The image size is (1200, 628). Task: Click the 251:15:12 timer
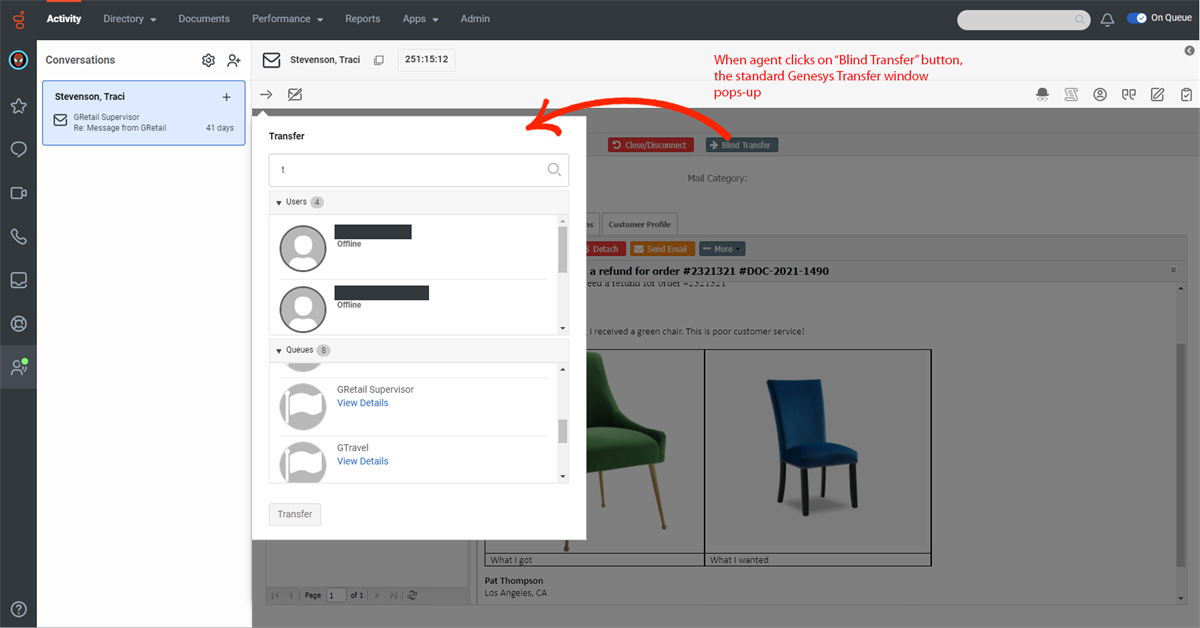[426, 60]
